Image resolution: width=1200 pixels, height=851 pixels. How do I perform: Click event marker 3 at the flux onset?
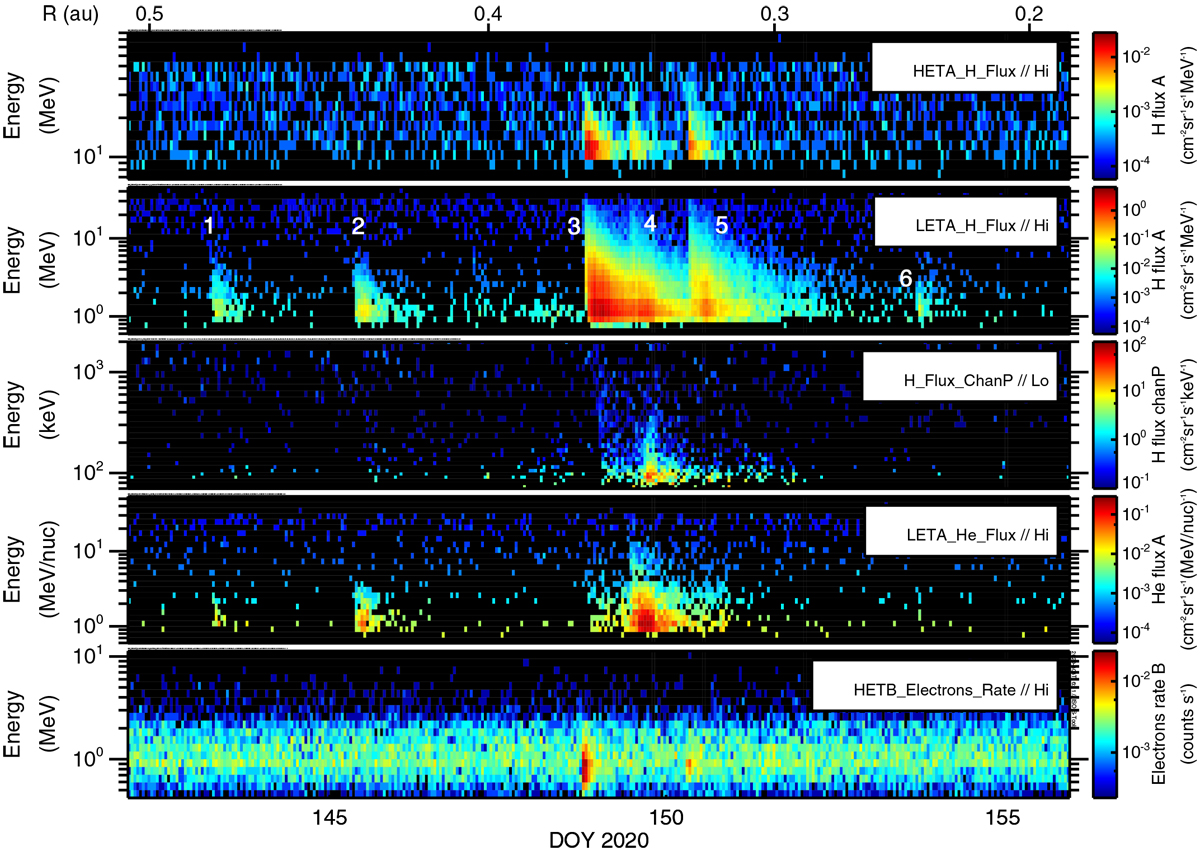tap(574, 226)
